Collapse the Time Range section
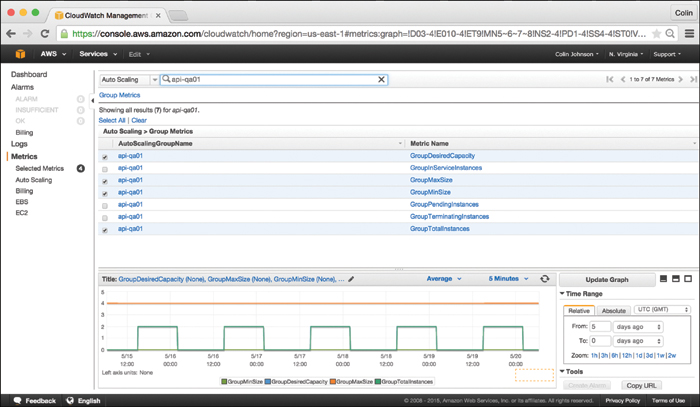Screen dimensions: 700x407 point(581,294)
